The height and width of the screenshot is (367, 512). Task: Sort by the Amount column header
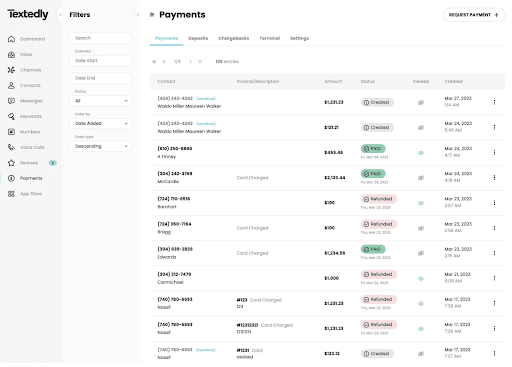333,82
